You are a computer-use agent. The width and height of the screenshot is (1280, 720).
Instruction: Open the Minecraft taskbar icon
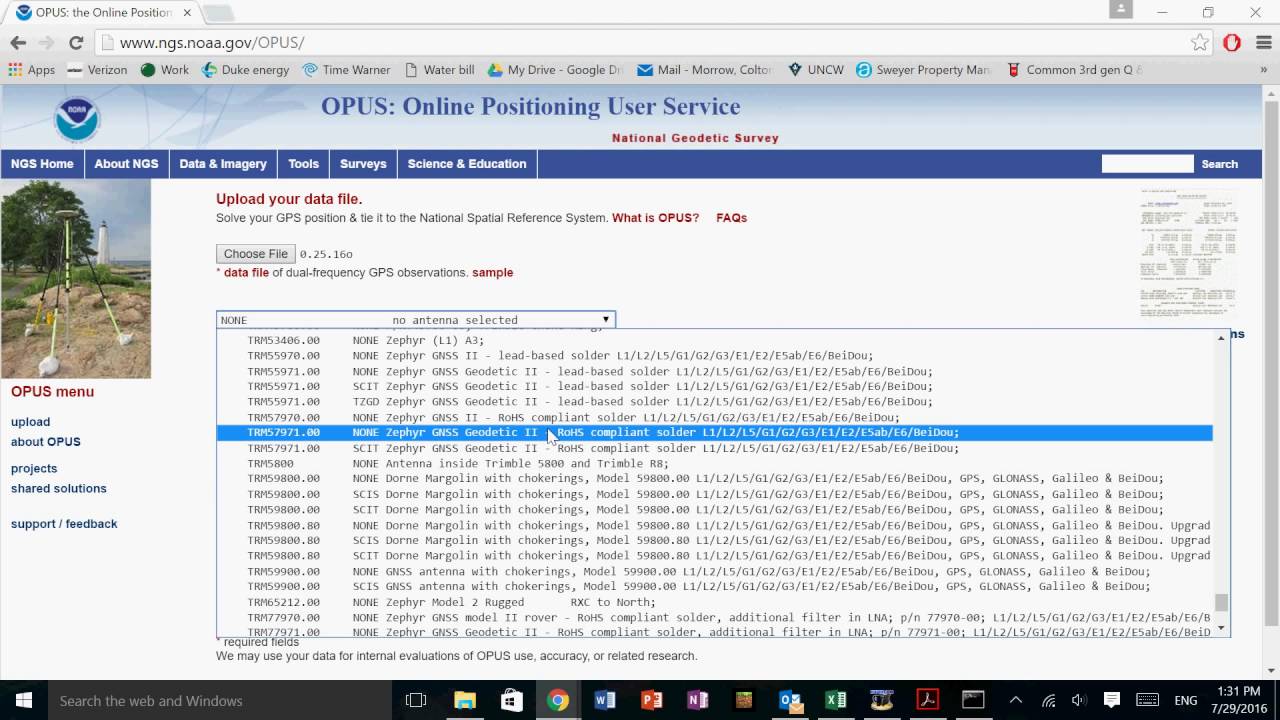743,700
